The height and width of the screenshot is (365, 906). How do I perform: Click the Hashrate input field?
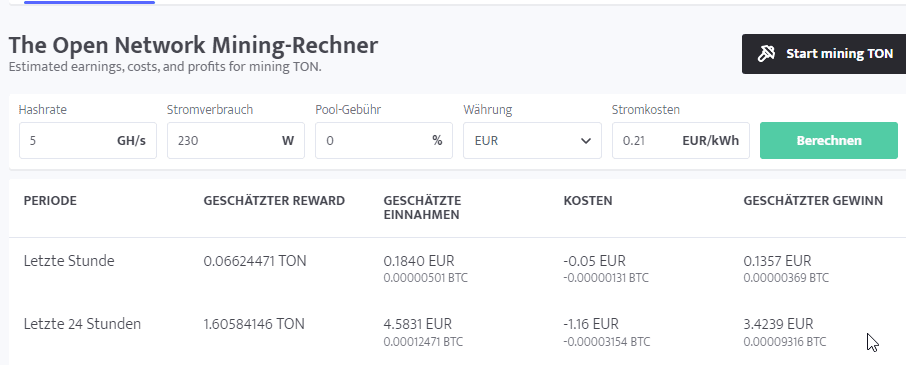pyautogui.click(x=88, y=140)
